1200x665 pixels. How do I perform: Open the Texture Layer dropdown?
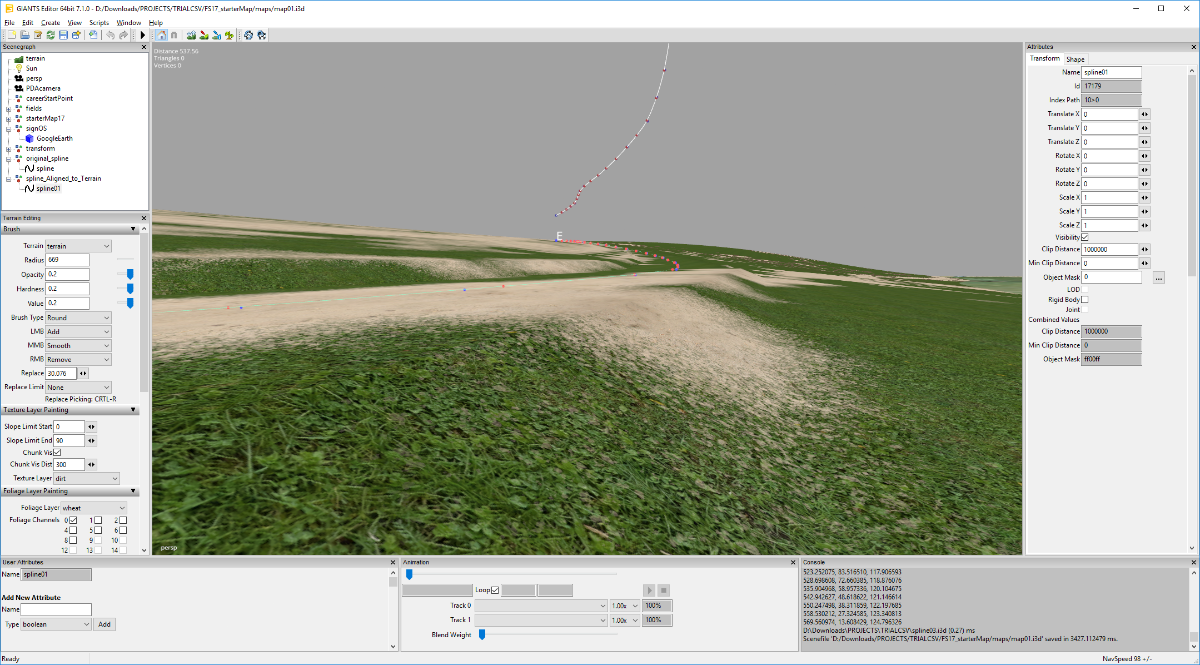pos(86,478)
